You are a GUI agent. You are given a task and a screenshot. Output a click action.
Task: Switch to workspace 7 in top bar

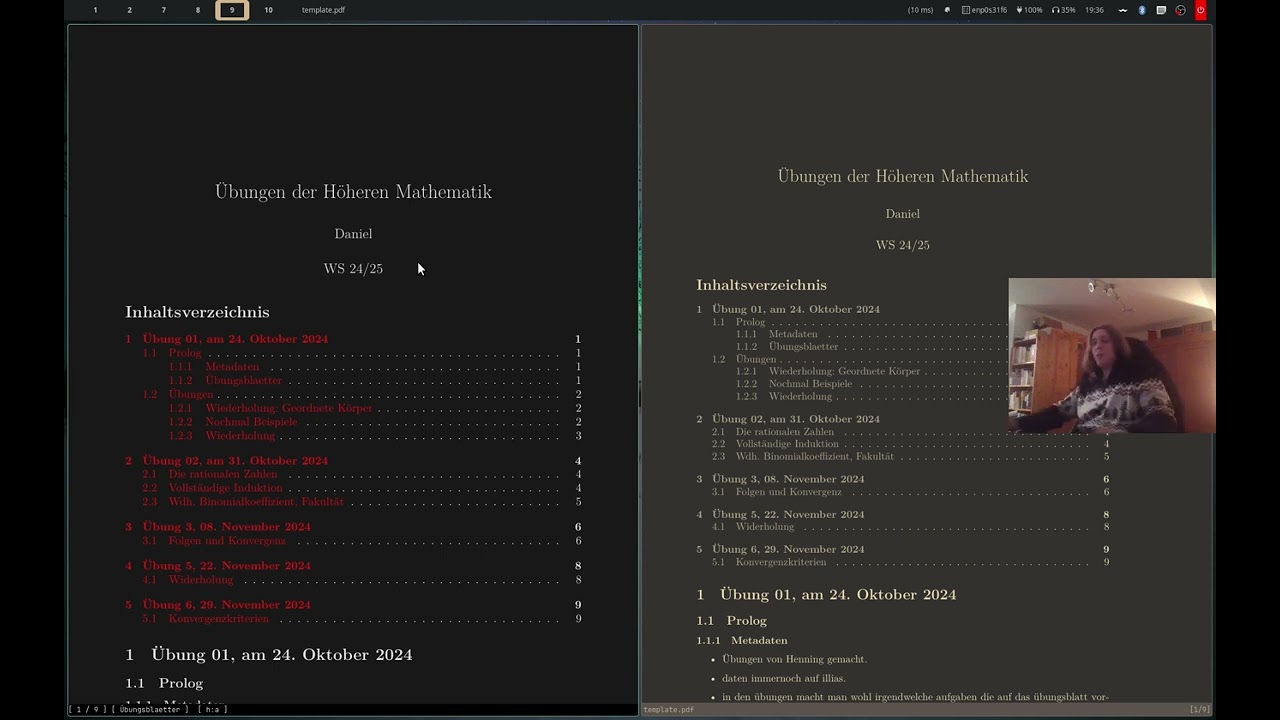click(x=163, y=10)
